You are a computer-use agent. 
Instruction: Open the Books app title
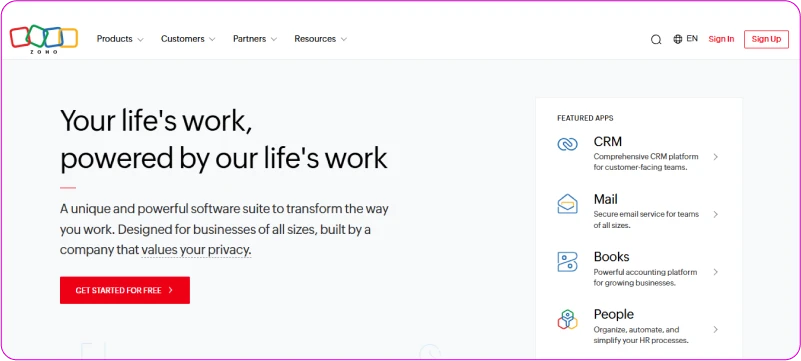coord(611,256)
